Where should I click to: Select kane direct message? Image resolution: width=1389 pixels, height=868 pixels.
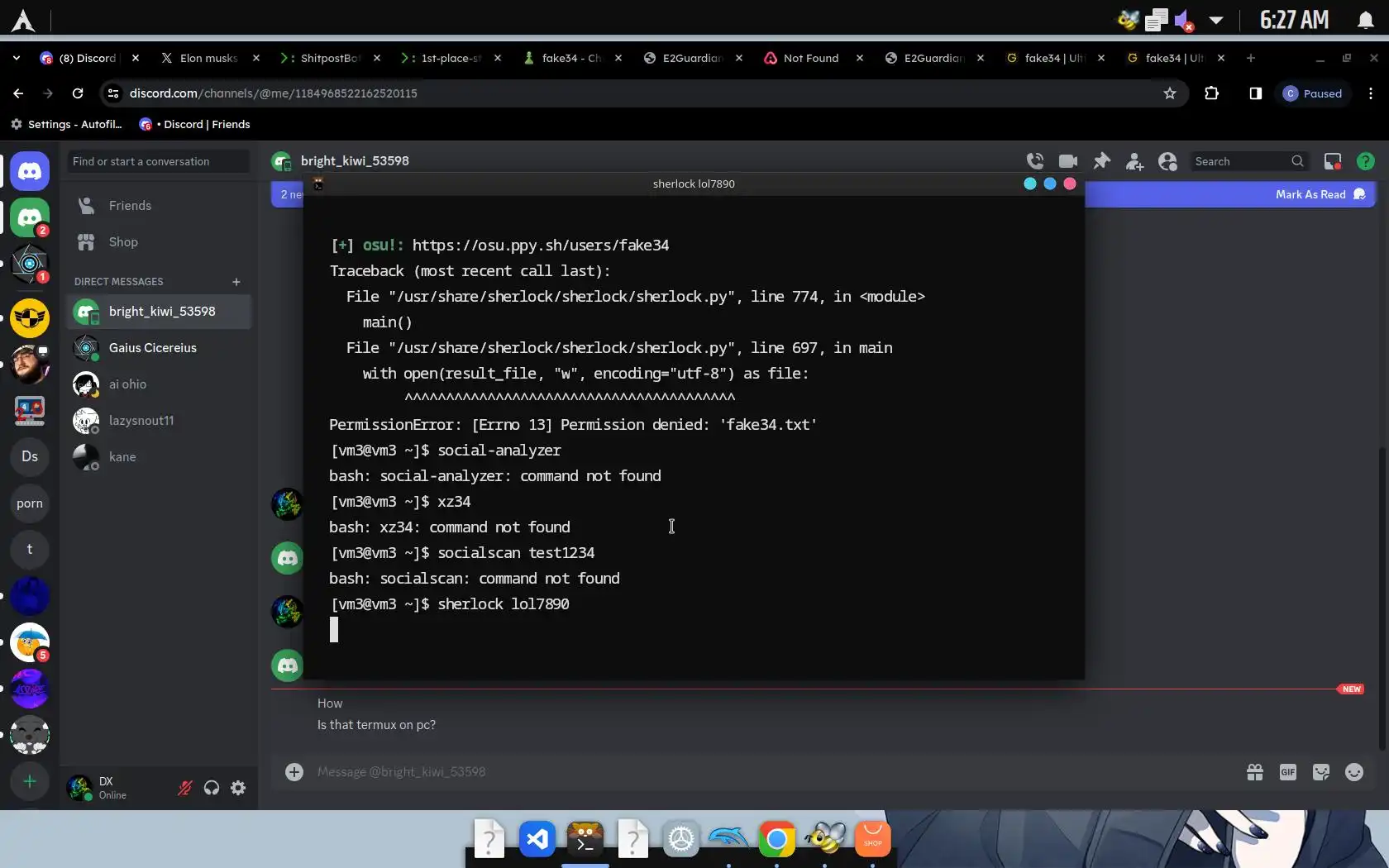pyautogui.click(x=159, y=457)
